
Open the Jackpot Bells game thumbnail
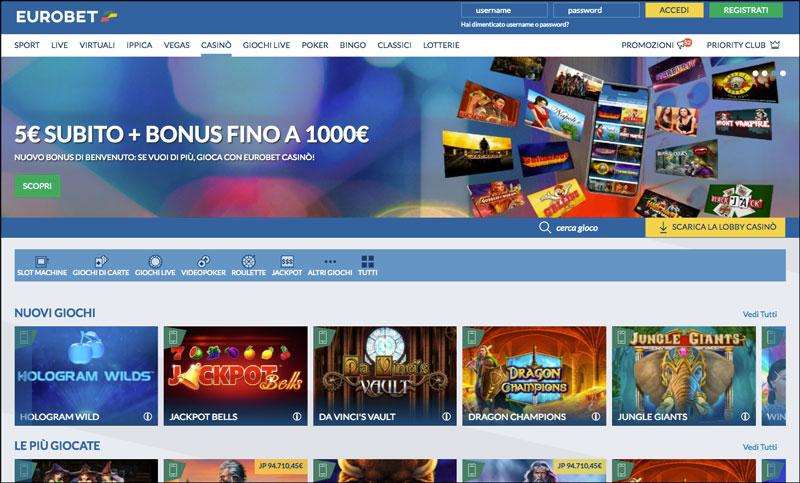[x=236, y=376]
